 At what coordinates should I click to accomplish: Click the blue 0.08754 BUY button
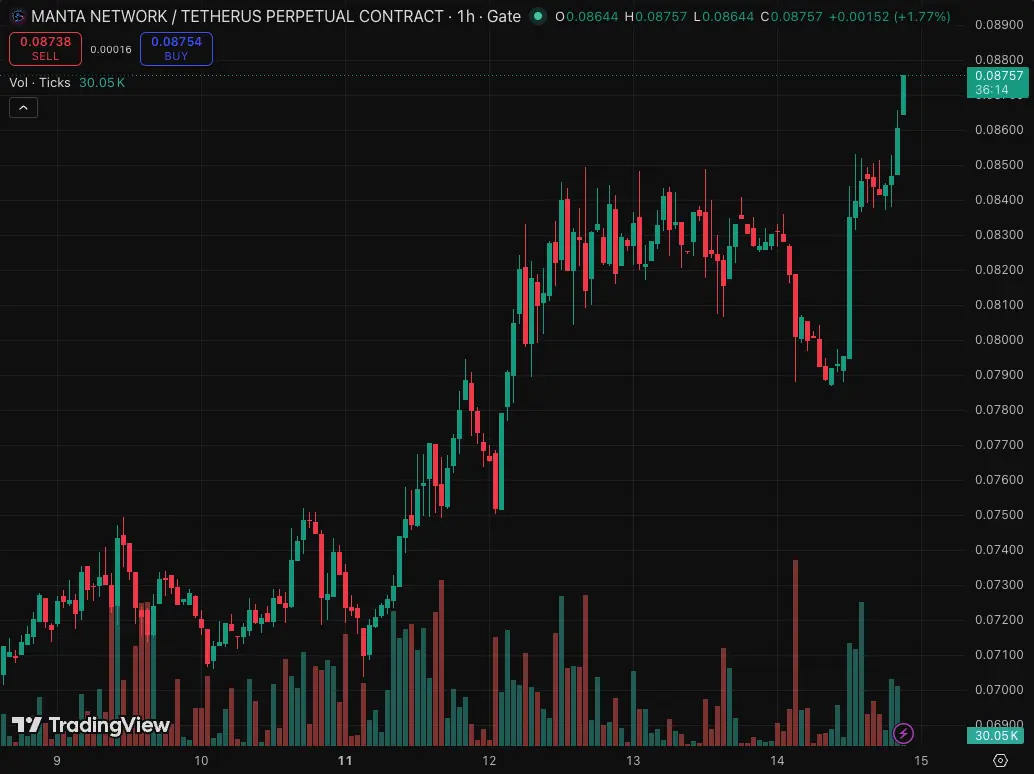coord(176,49)
